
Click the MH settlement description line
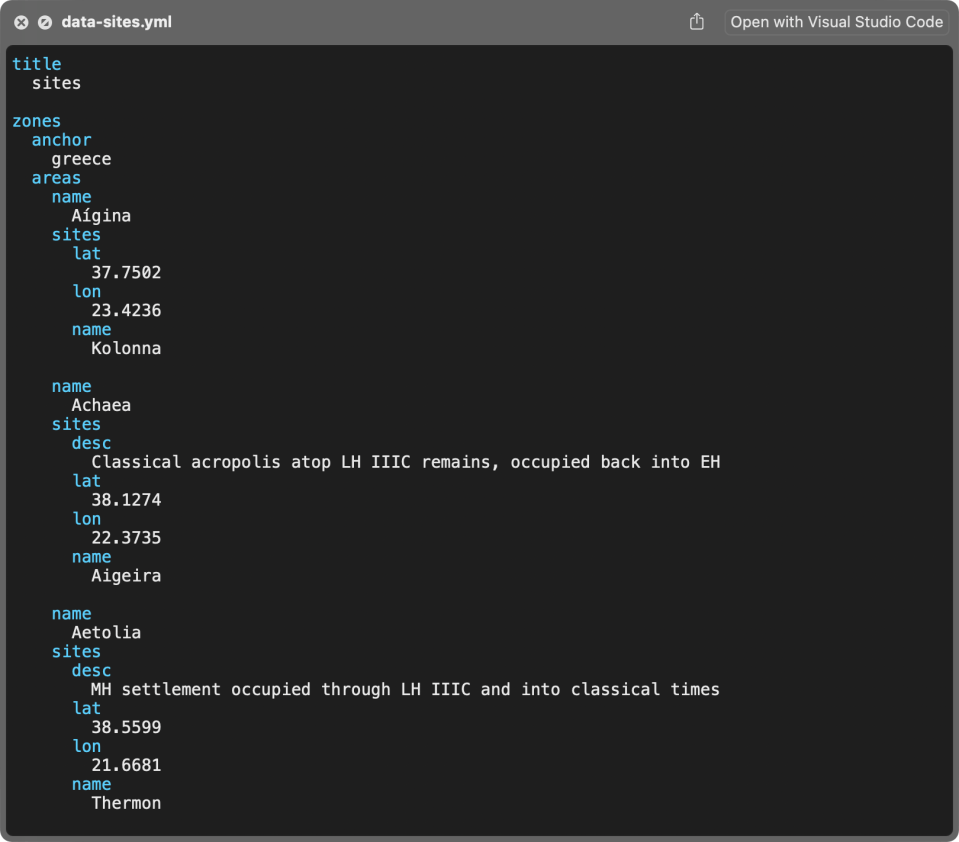tap(405, 690)
